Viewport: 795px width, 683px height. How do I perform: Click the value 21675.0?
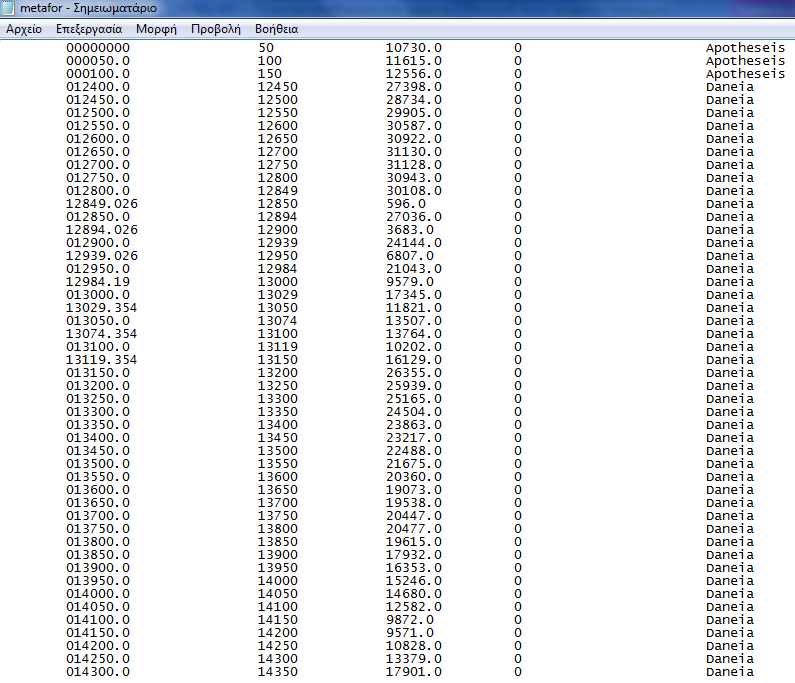pos(414,464)
